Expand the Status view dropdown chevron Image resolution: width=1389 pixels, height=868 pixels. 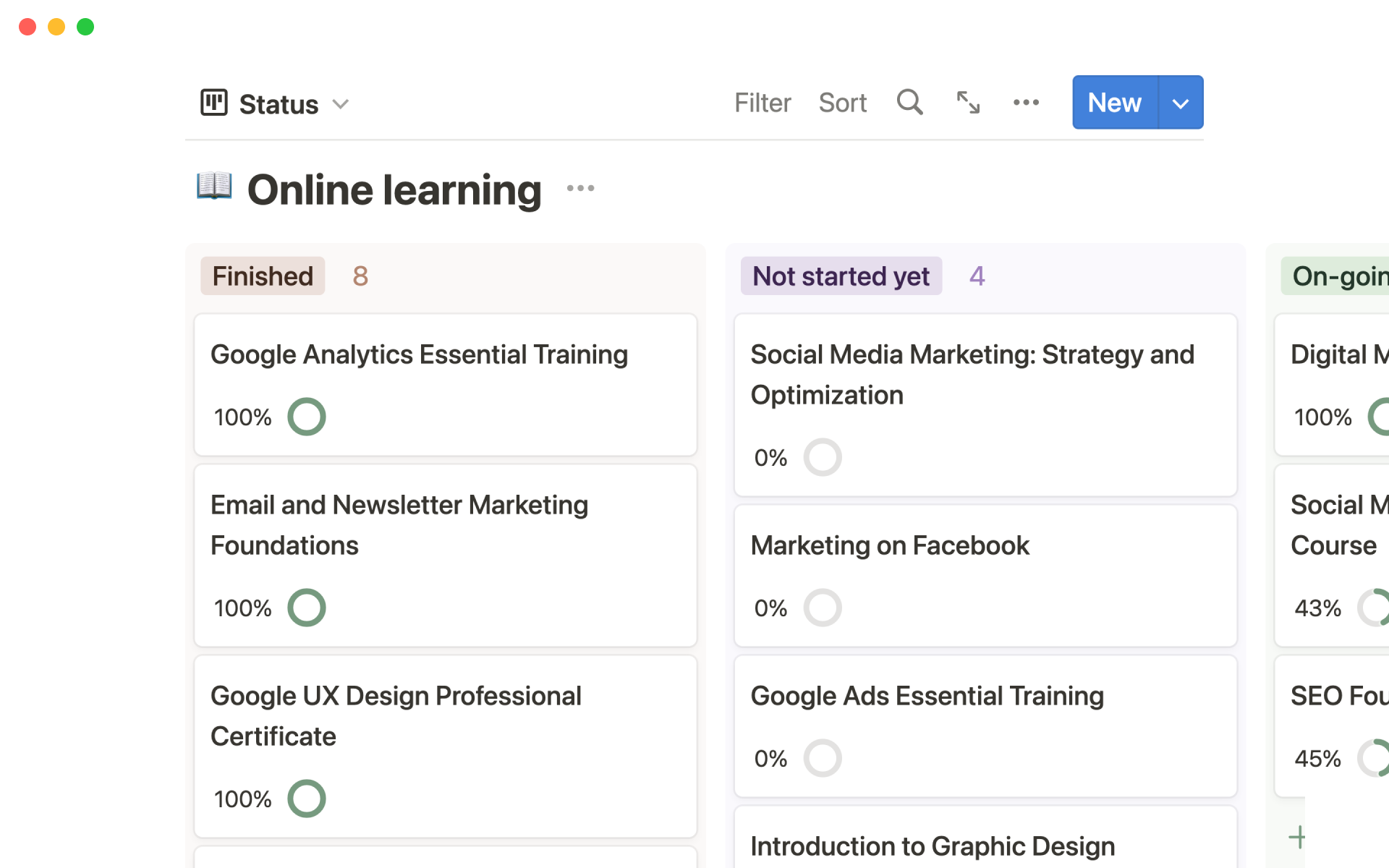tap(341, 104)
